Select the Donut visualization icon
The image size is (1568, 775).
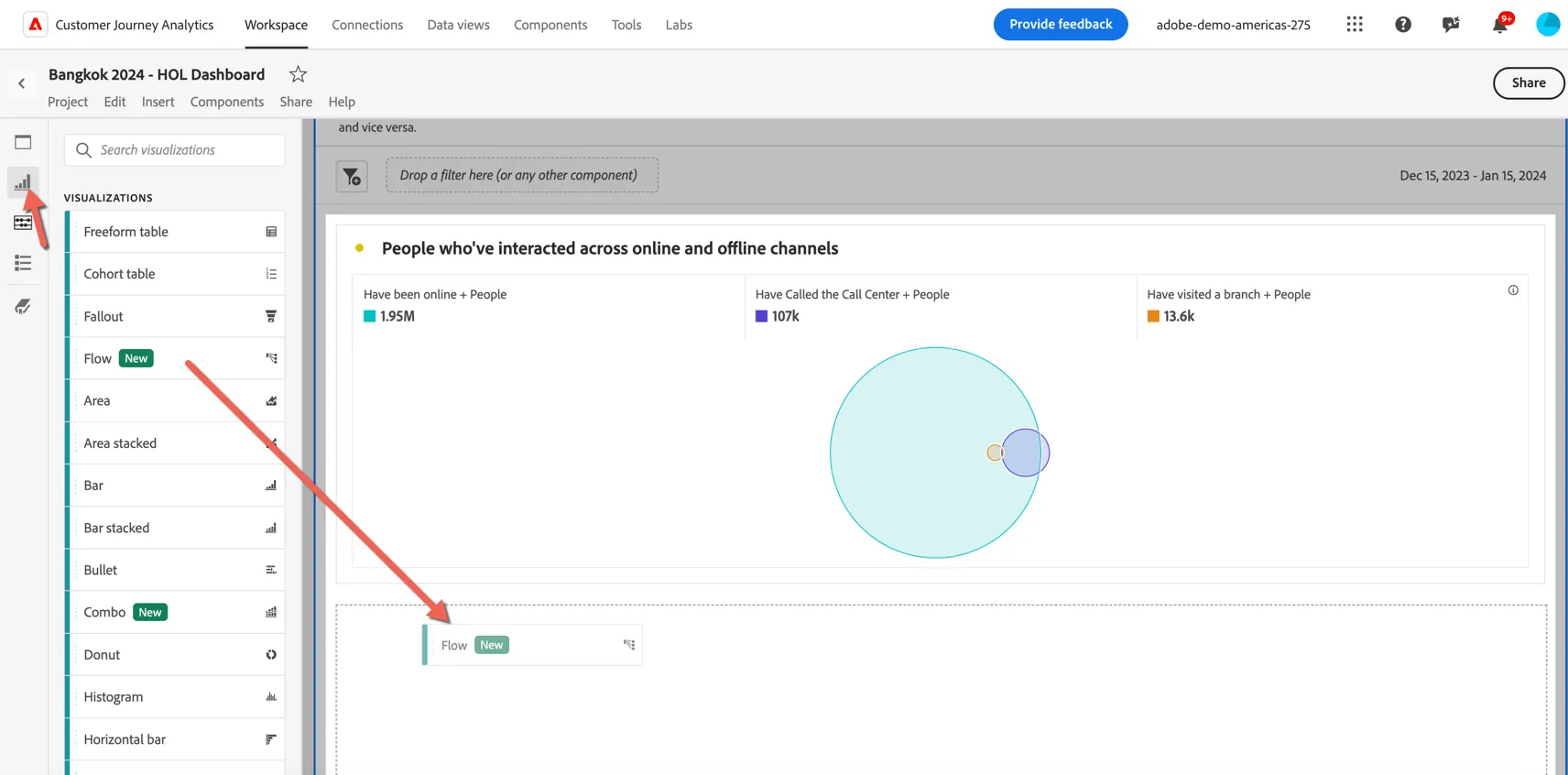click(x=271, y=655)
